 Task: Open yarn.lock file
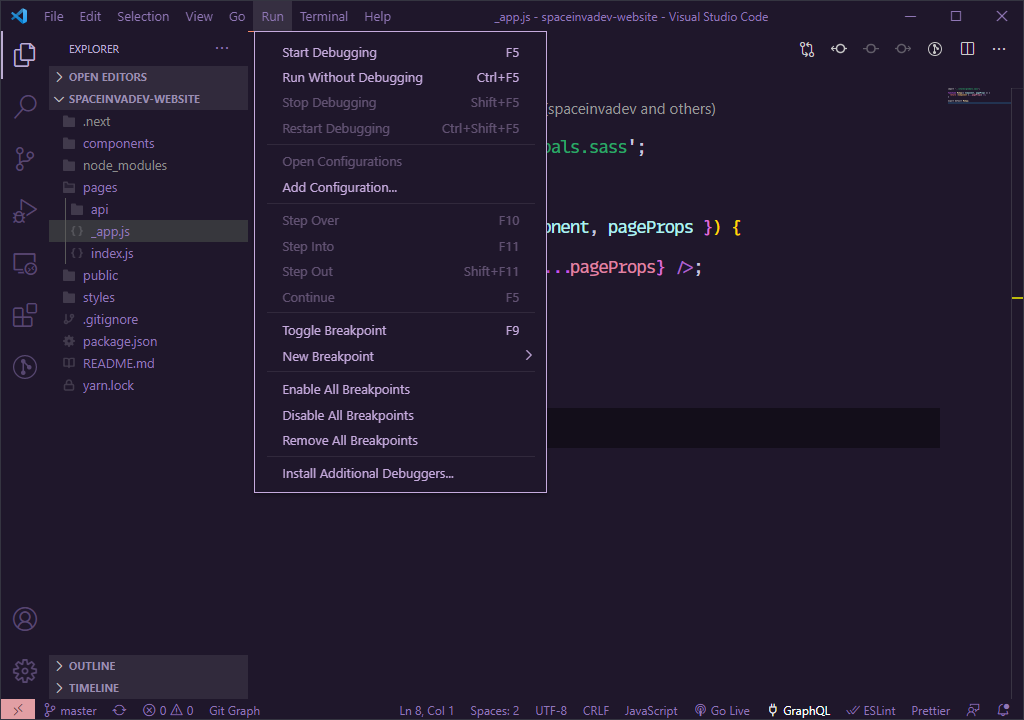(x=148, y=385)
